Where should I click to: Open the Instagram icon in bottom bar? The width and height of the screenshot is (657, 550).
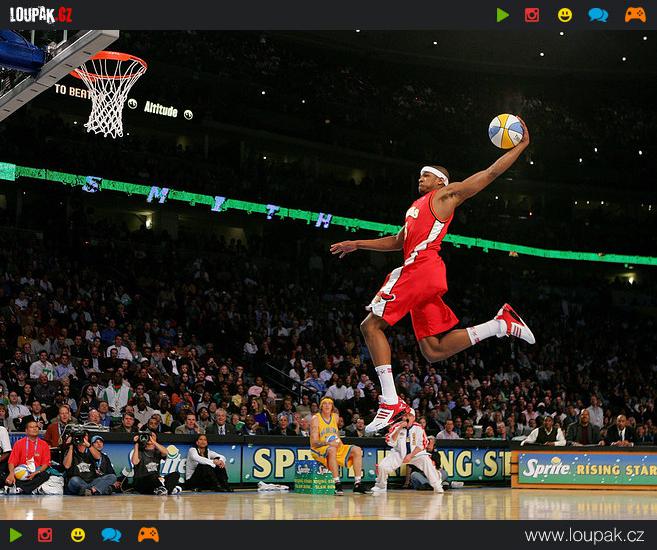point(45,535)
